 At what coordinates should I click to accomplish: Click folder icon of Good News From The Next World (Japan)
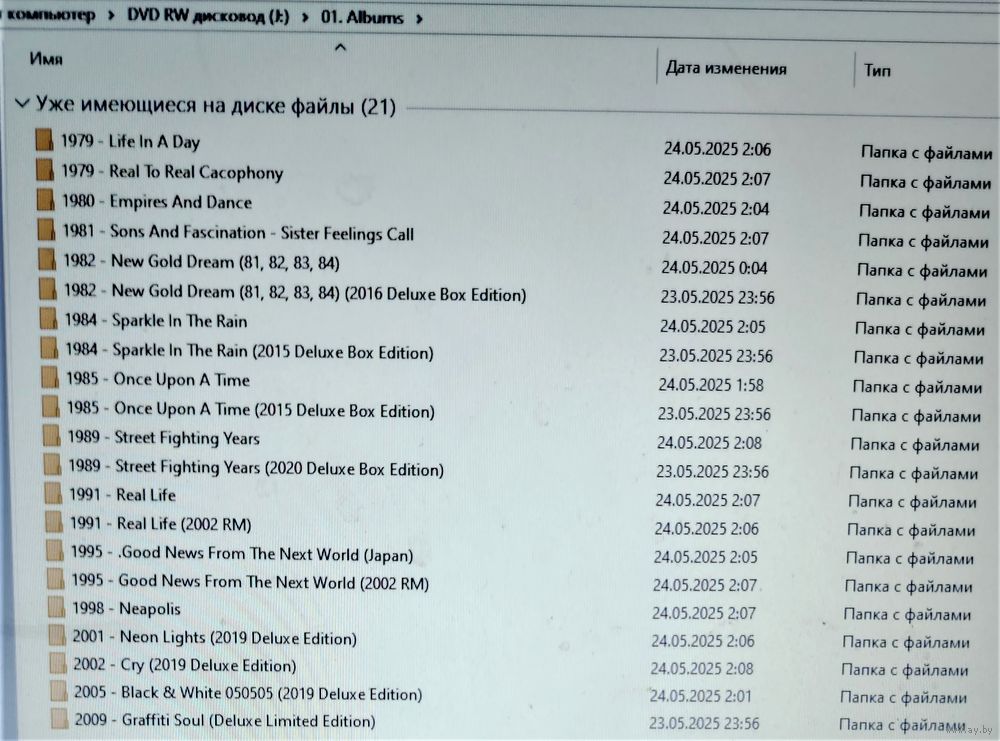[x=55, y=550]
